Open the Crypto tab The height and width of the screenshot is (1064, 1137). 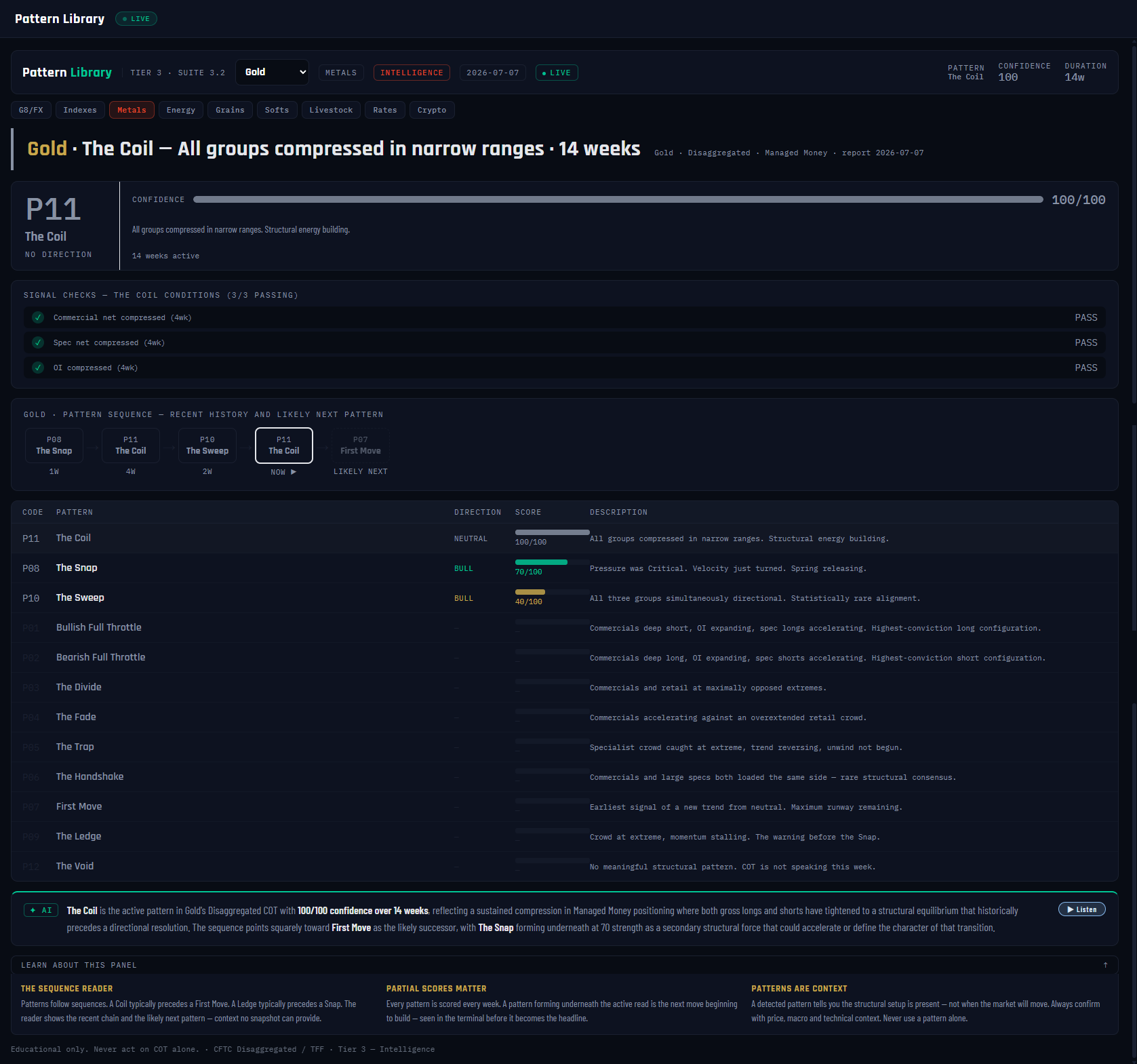(x=432, y=110)
